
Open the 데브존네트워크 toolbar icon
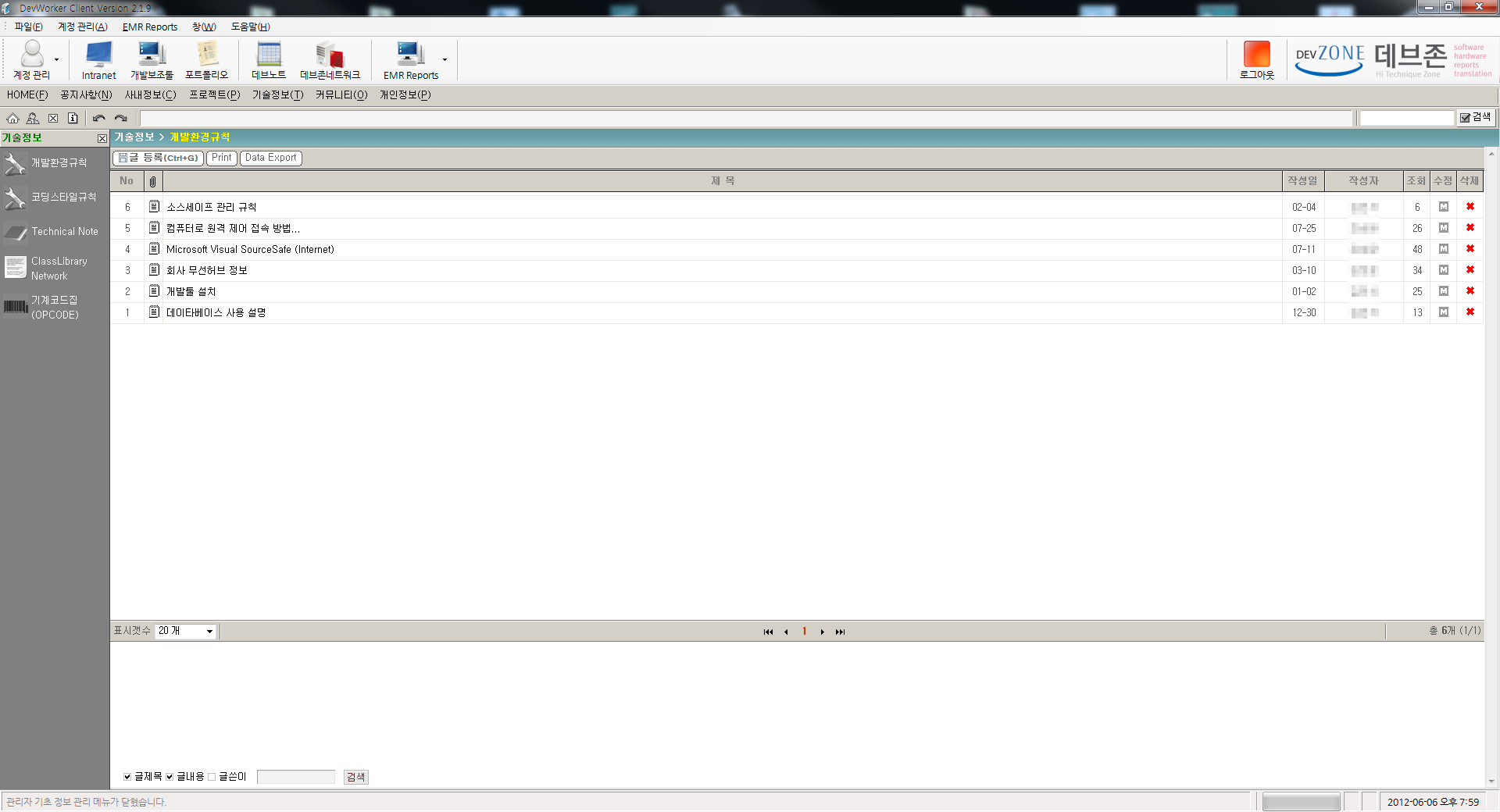pos(330,59)
